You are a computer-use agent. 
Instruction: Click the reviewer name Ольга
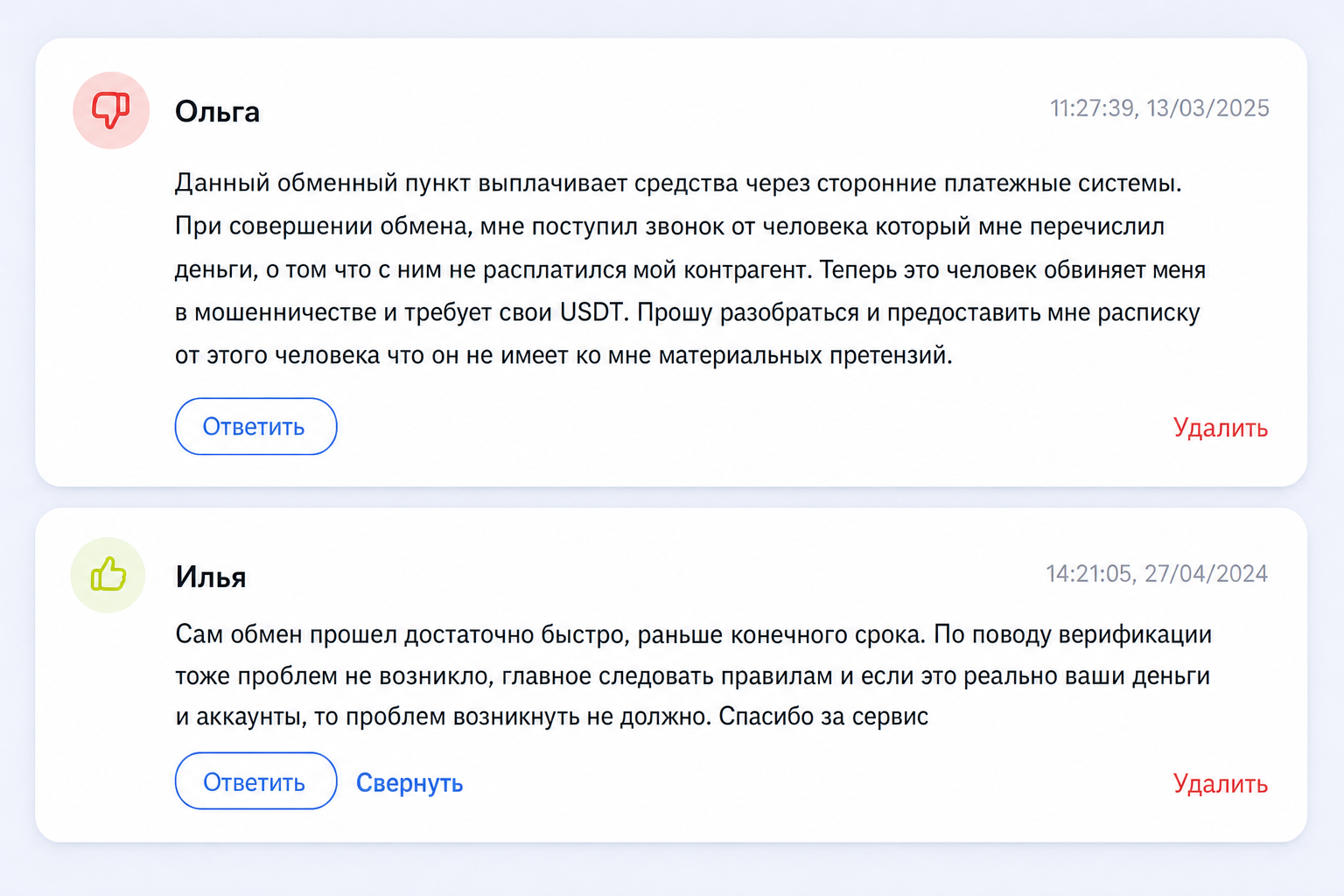click(x=217, y=112)
